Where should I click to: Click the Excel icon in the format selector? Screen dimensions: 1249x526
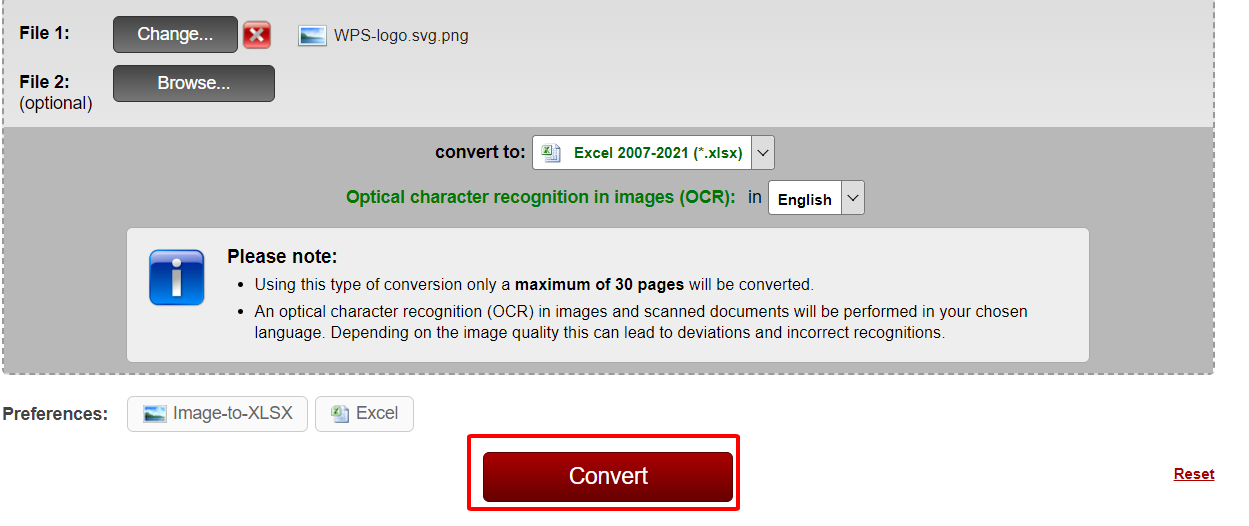(x=550, y=153)
